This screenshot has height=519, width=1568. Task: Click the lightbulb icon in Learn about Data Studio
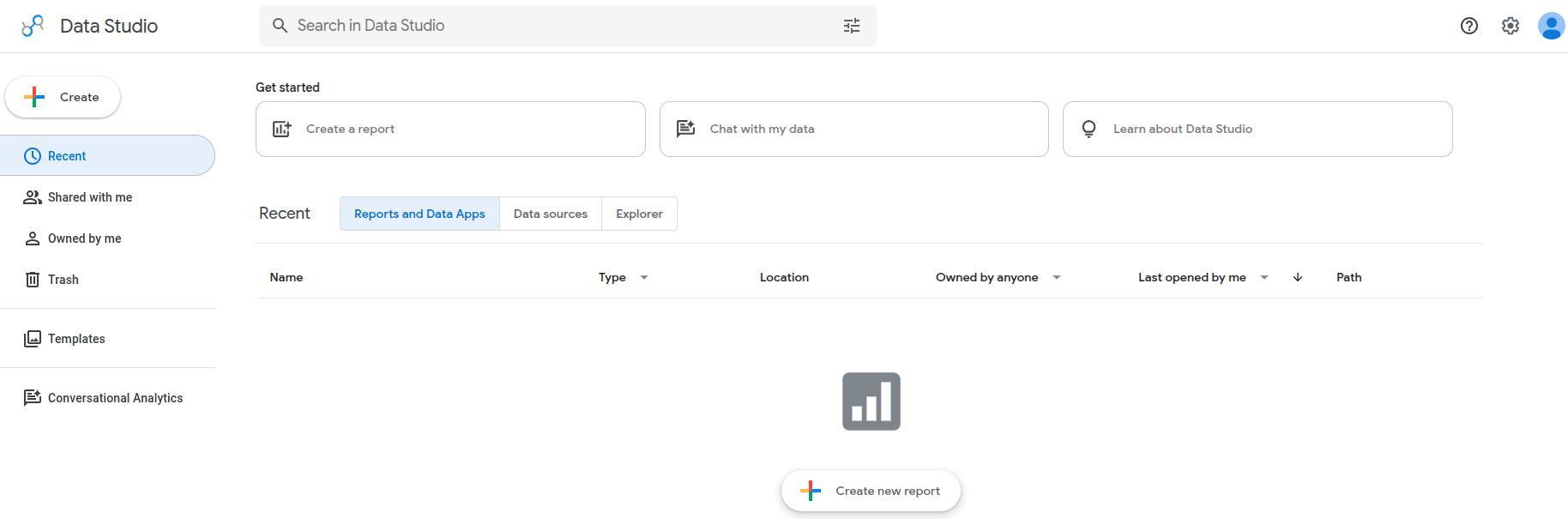1089,129
